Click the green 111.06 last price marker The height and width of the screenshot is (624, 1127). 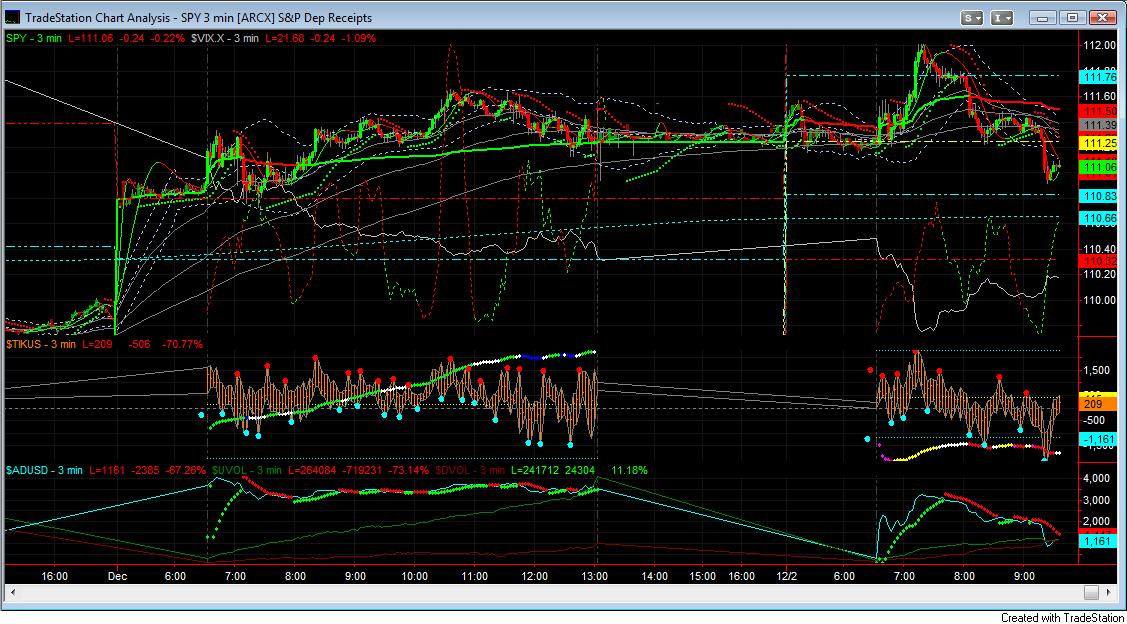click(x=1098, y=167)
